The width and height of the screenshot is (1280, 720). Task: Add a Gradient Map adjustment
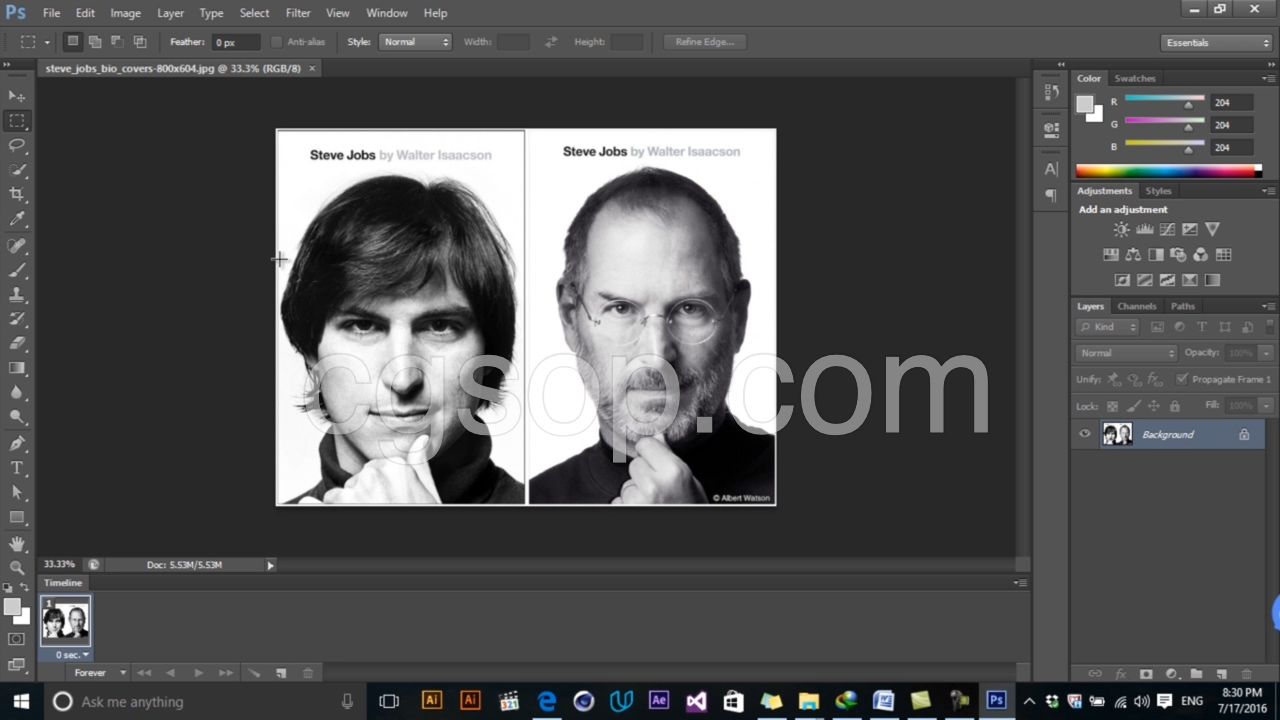click(x=1212, y=280)
